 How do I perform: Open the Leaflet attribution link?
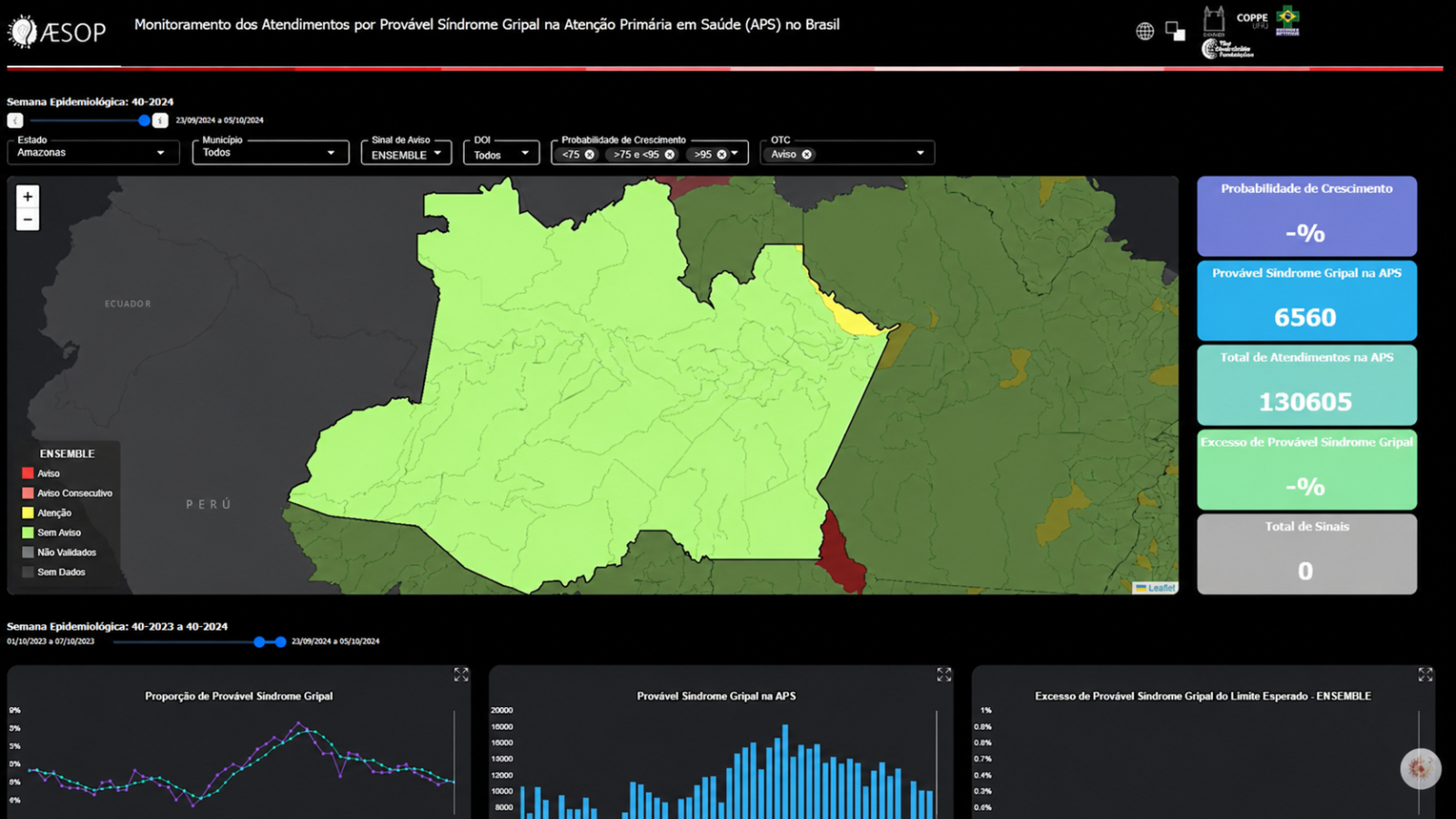(x=1156, y=588)
